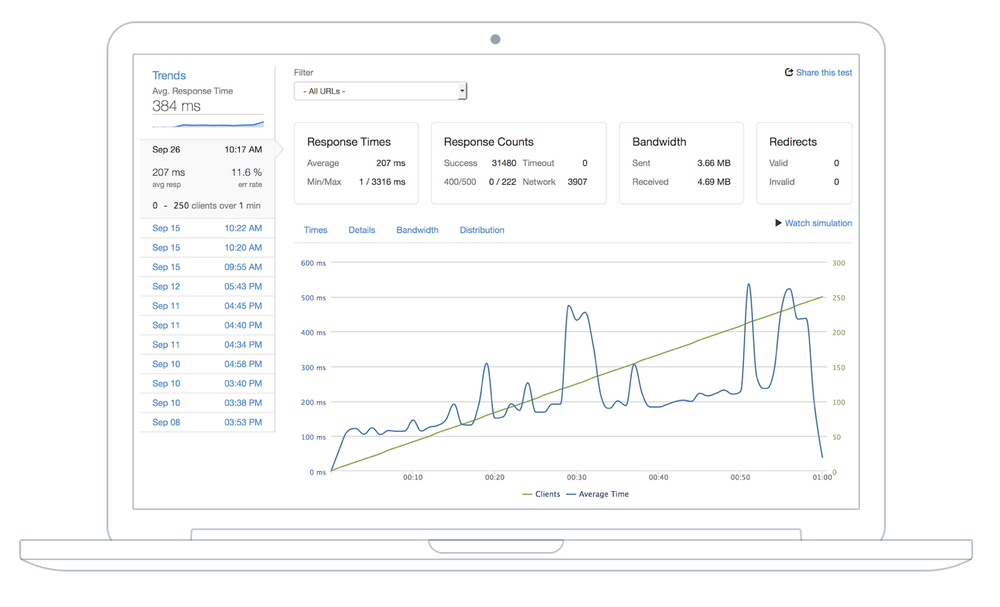Open the Sep 15 10:22 AM test run
Screen dimensions: 1000x607
207,228
